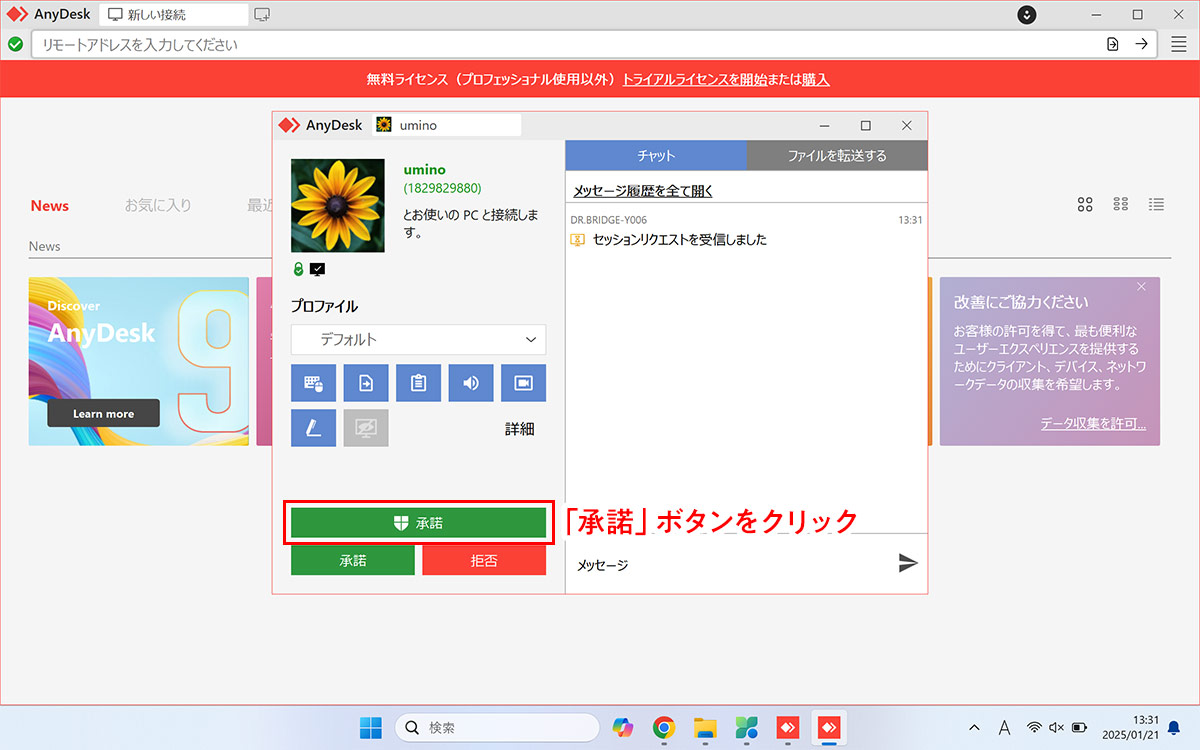Select the News tab in main window
Image resolution: width=1200 pixels, height=750 pixels.
(50, 205)
